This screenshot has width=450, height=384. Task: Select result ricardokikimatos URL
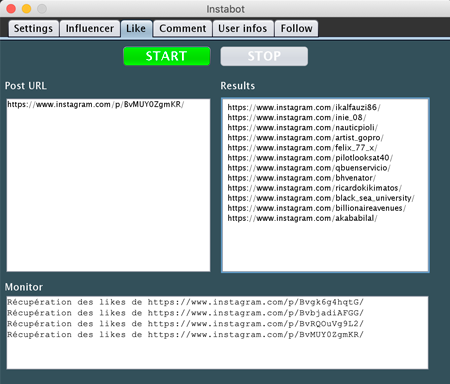(x=315, y=188)
